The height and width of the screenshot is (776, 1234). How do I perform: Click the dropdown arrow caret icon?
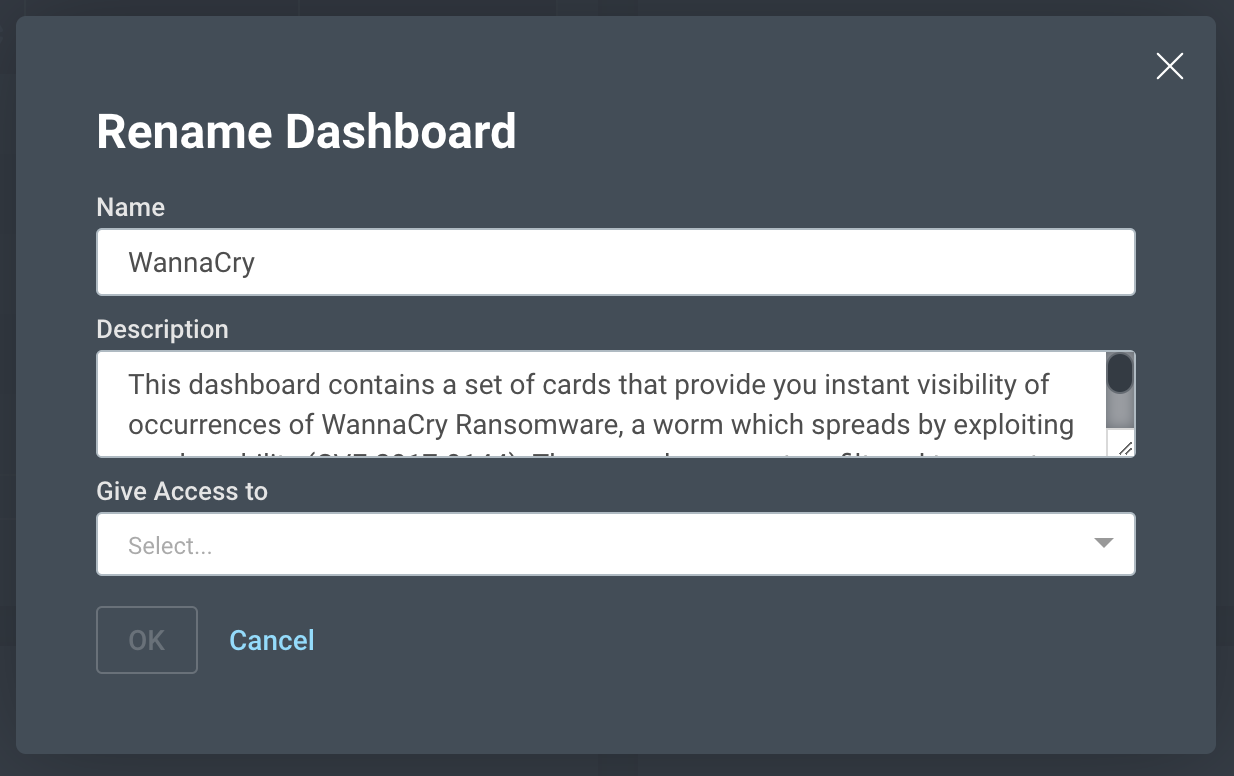tap(1103, 543)
